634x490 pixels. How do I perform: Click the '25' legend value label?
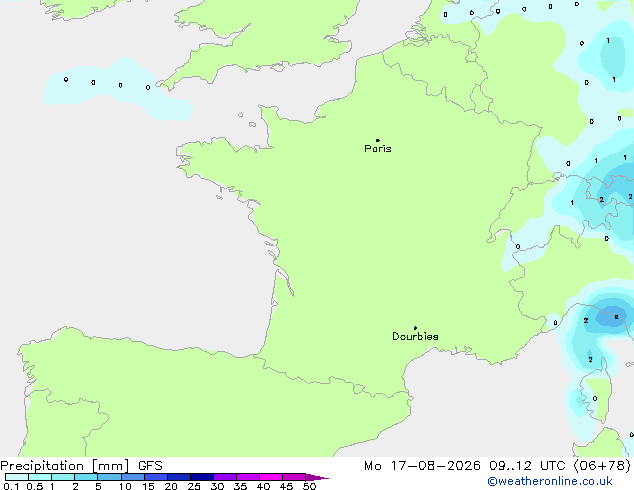coord(194,486)
